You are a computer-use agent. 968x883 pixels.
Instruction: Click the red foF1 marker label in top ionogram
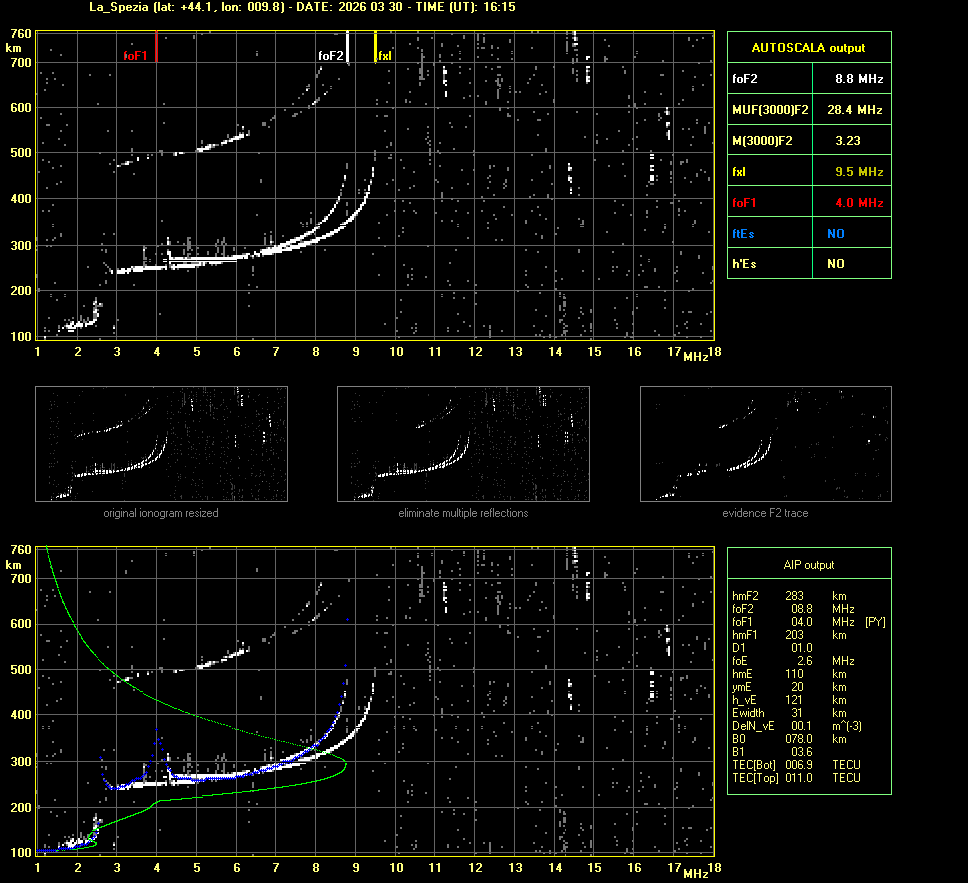(x=134, y=56)
